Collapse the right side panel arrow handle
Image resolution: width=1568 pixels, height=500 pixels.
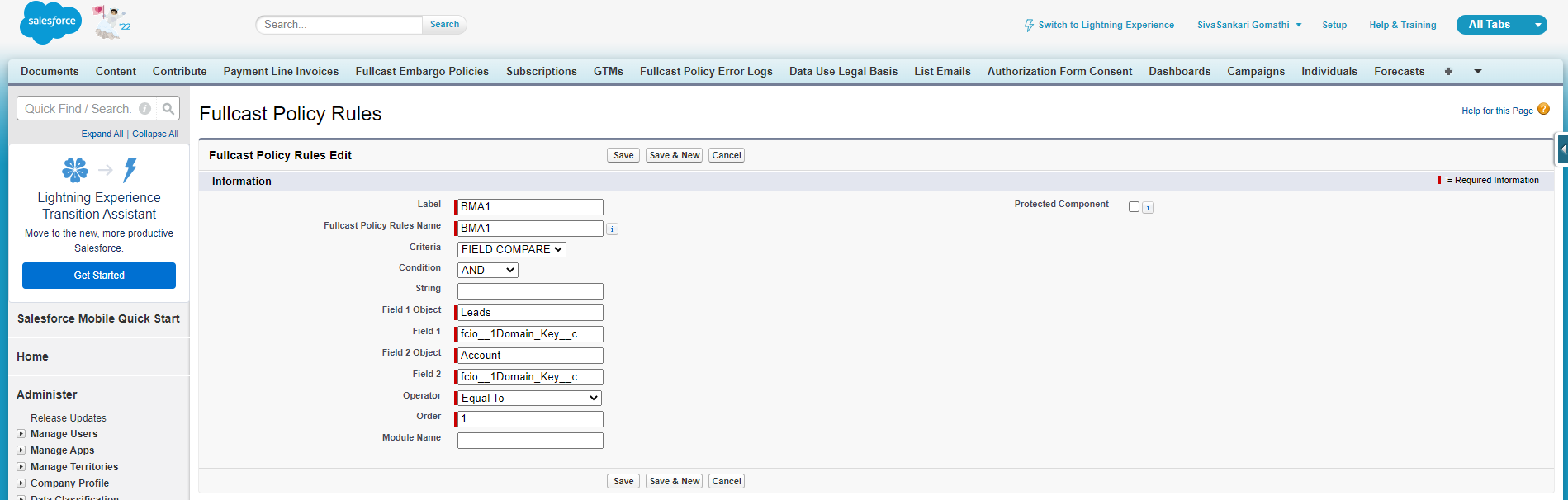(1562, 150)
